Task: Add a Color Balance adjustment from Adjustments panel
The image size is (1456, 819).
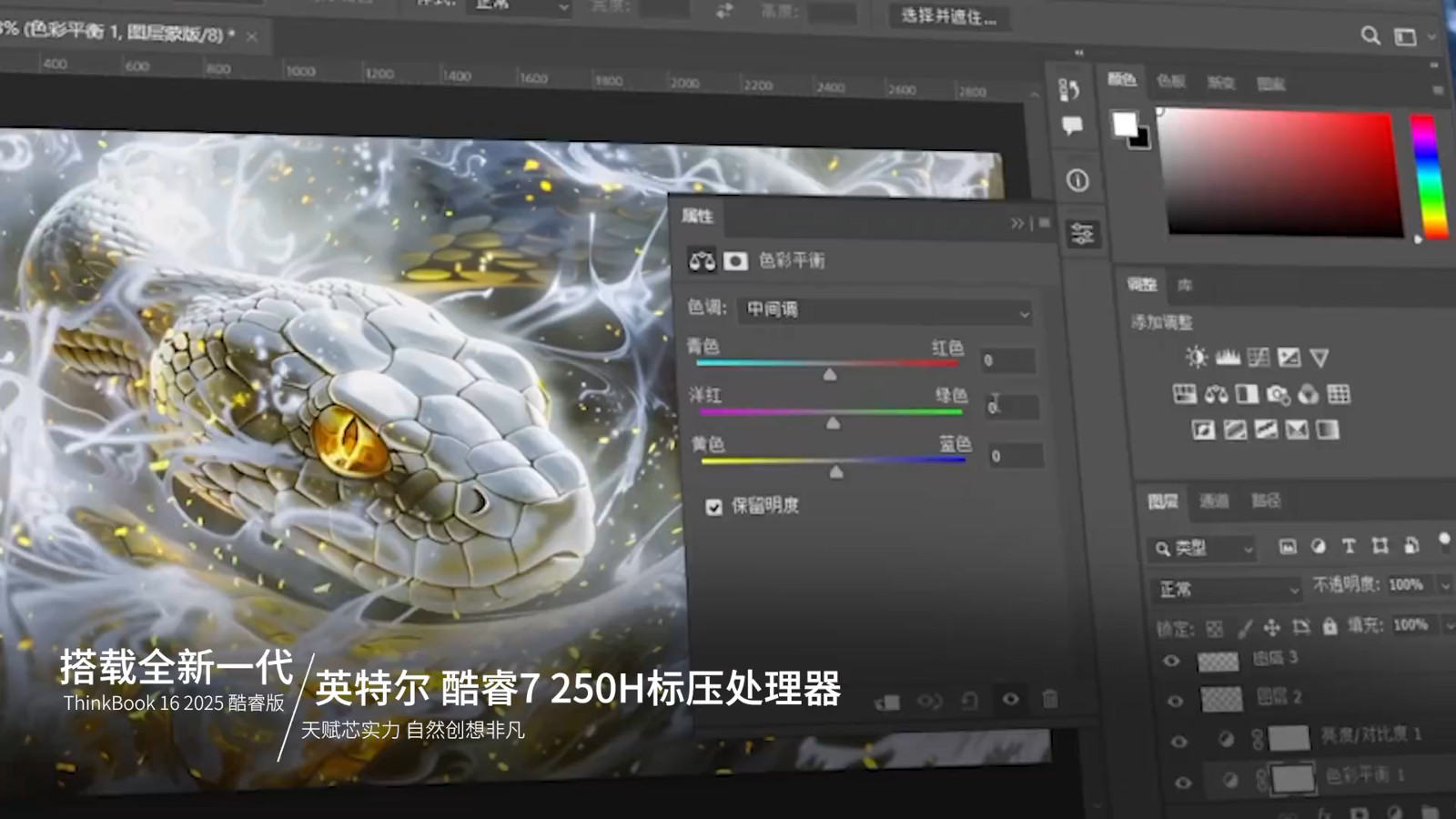Action: coord(1216,393)
